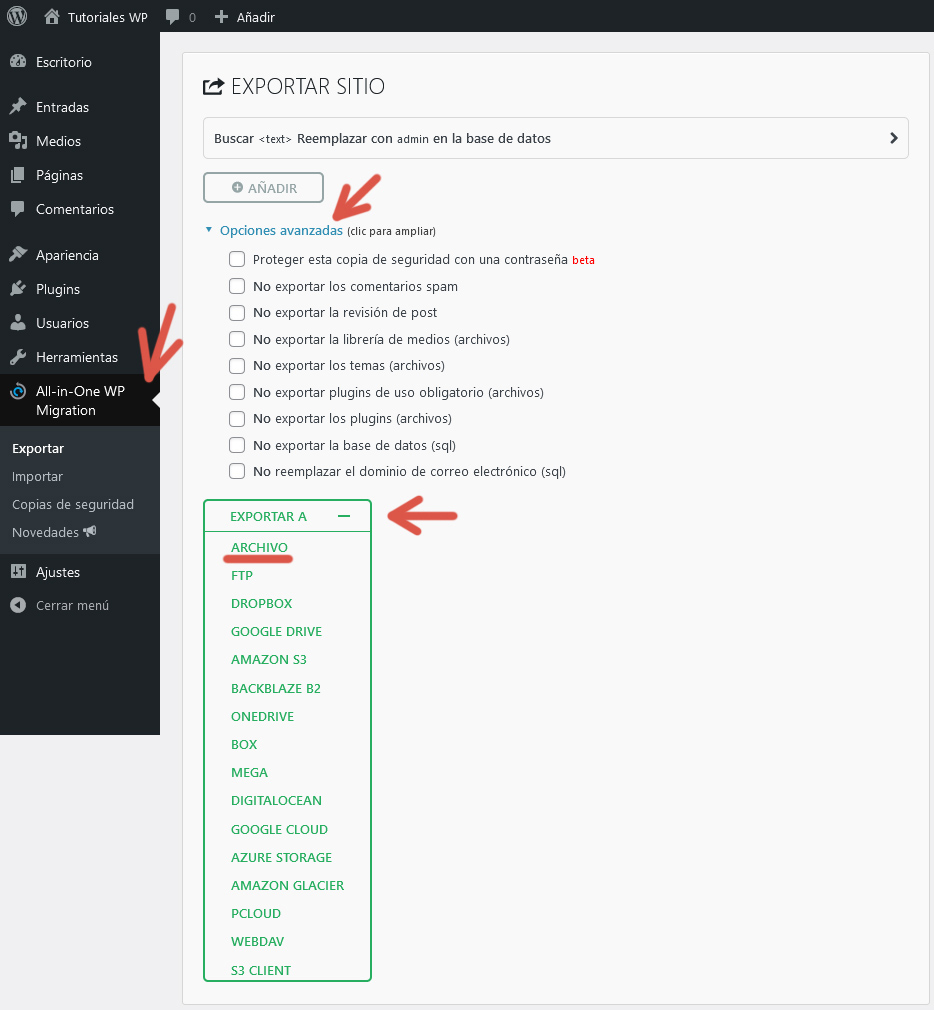Choose S3 CLIENT export option
Viewport: 934px width, 1010px height.
click(x=261, y=970)
